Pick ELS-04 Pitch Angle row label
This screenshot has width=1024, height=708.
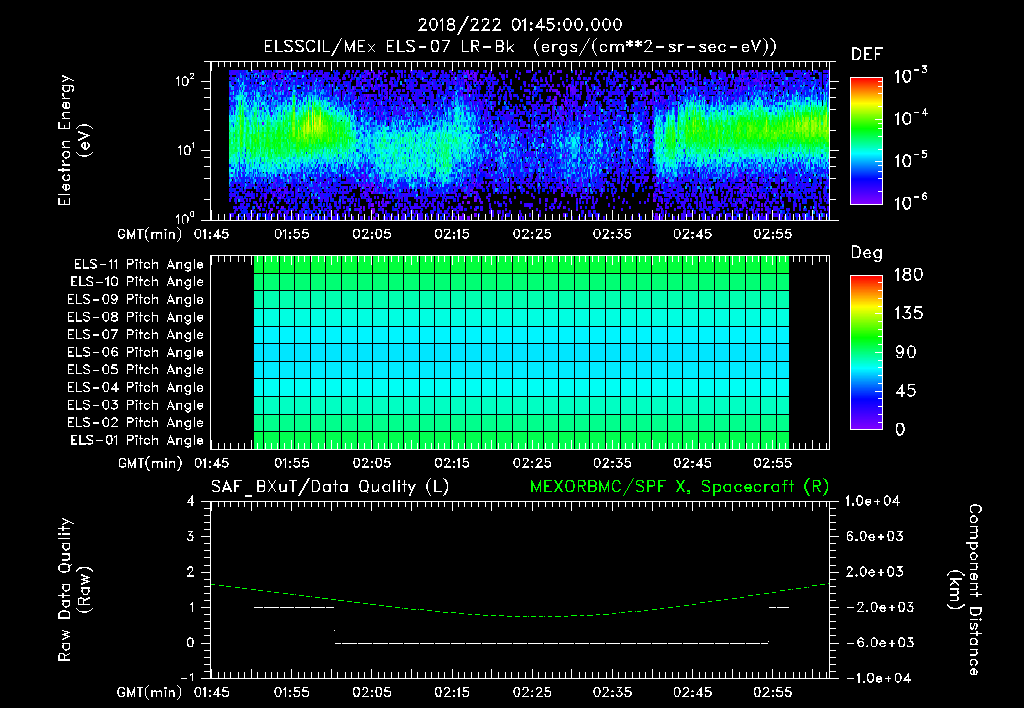136,388
